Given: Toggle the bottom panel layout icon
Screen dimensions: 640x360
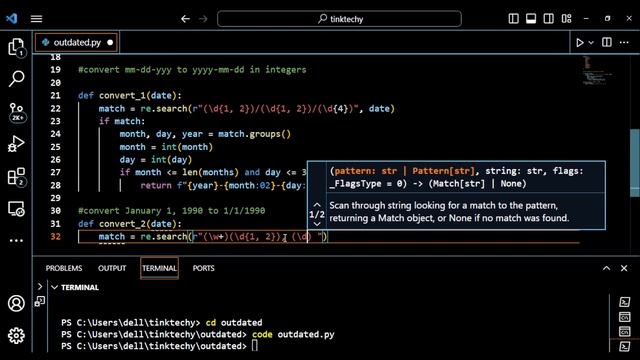Looking at the screenshot, I should [531, 19].
